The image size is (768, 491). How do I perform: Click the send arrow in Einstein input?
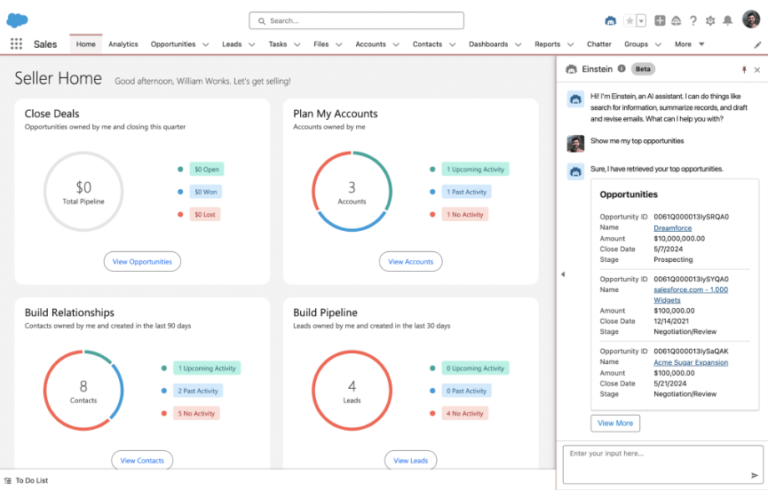click(x=754, y=475)
